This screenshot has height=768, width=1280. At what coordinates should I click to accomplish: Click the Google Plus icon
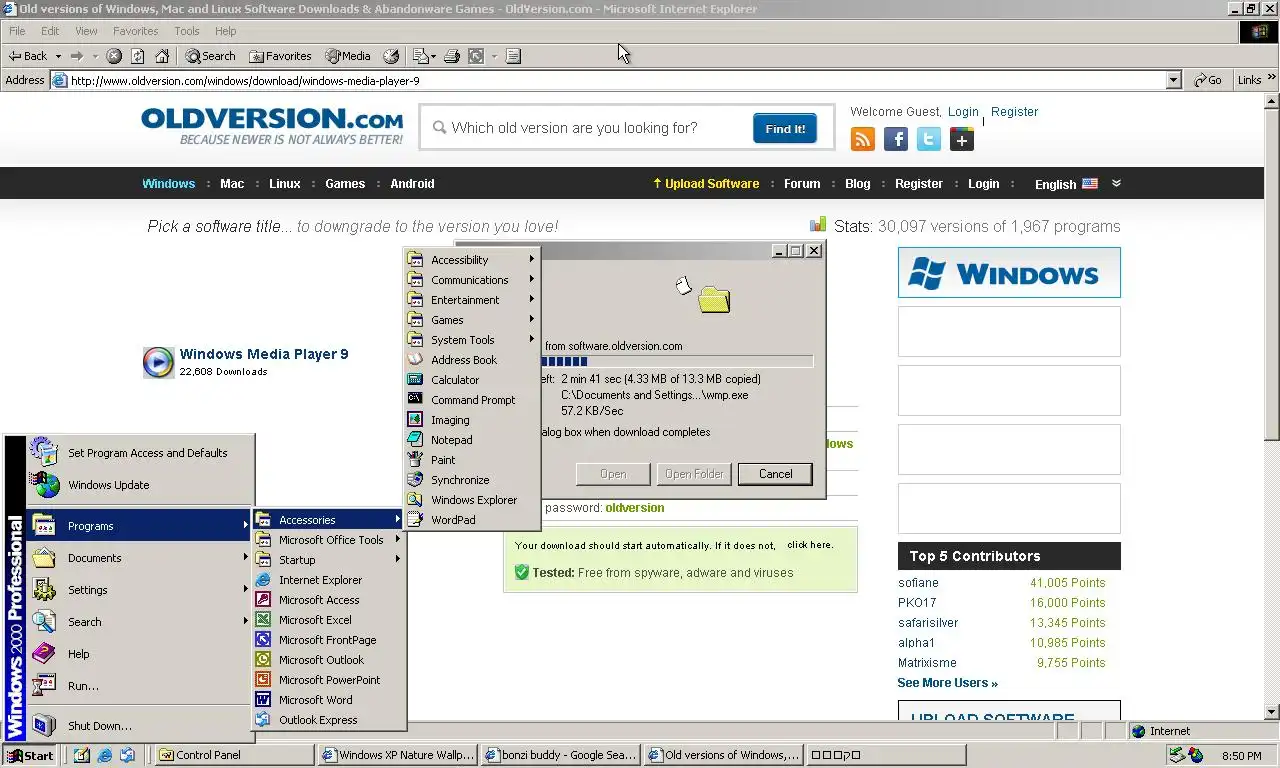click(x=962, y=140)
